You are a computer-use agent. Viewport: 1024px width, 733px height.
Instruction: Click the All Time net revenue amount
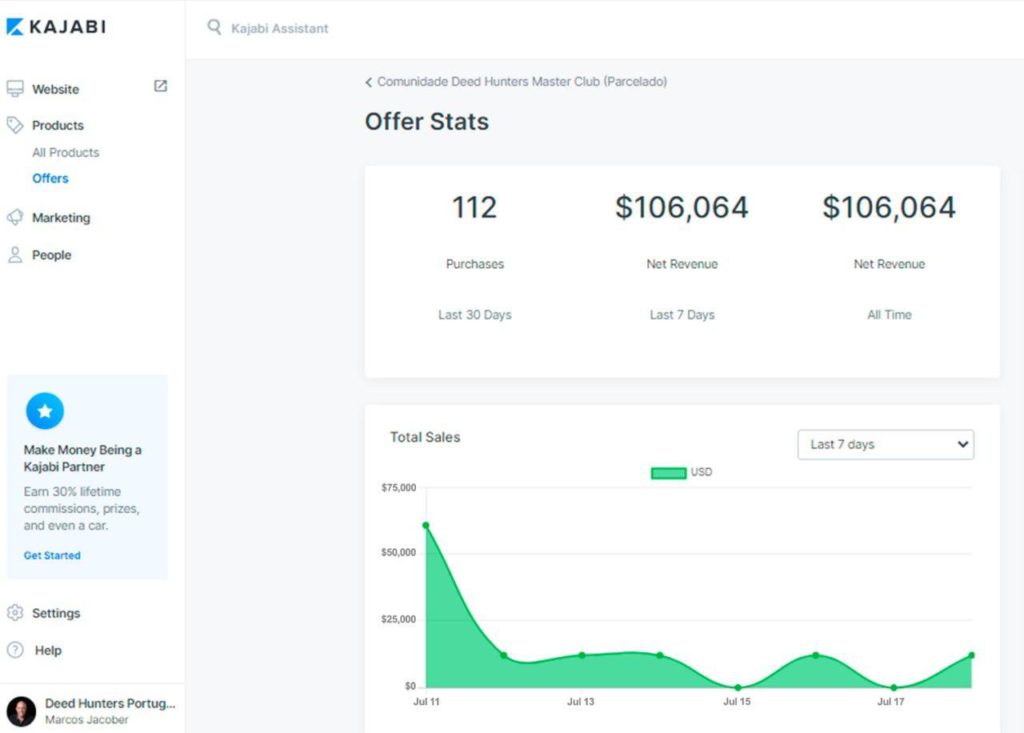[x=889, y=207]
